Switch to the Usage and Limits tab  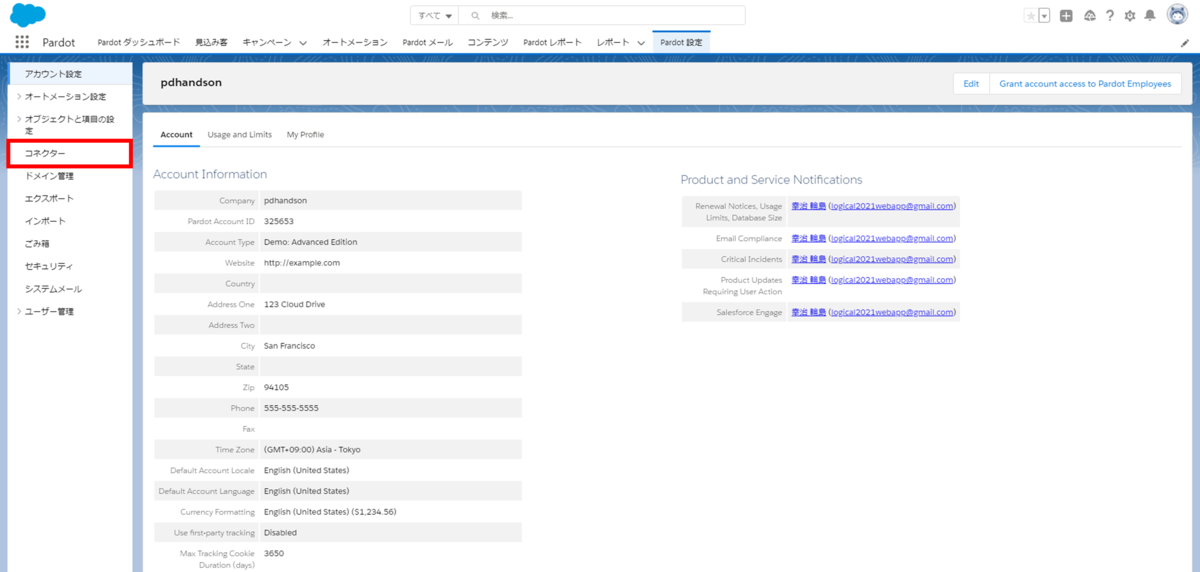tap(239, 134)
